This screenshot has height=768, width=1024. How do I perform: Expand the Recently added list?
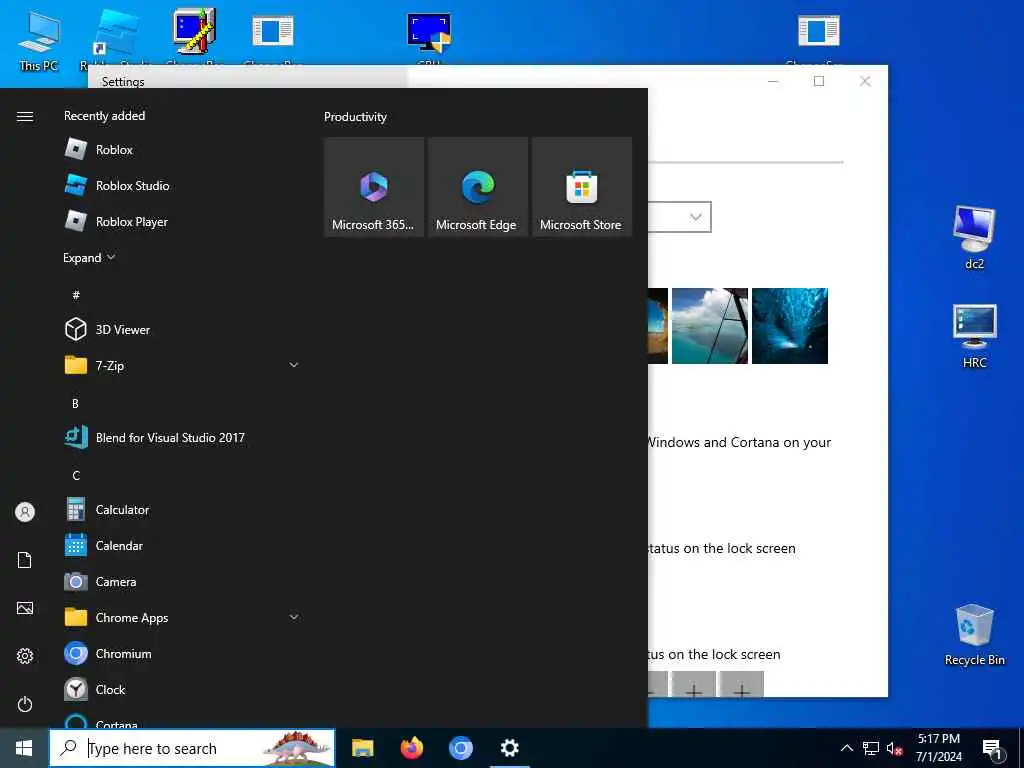[x=89, y=257]
